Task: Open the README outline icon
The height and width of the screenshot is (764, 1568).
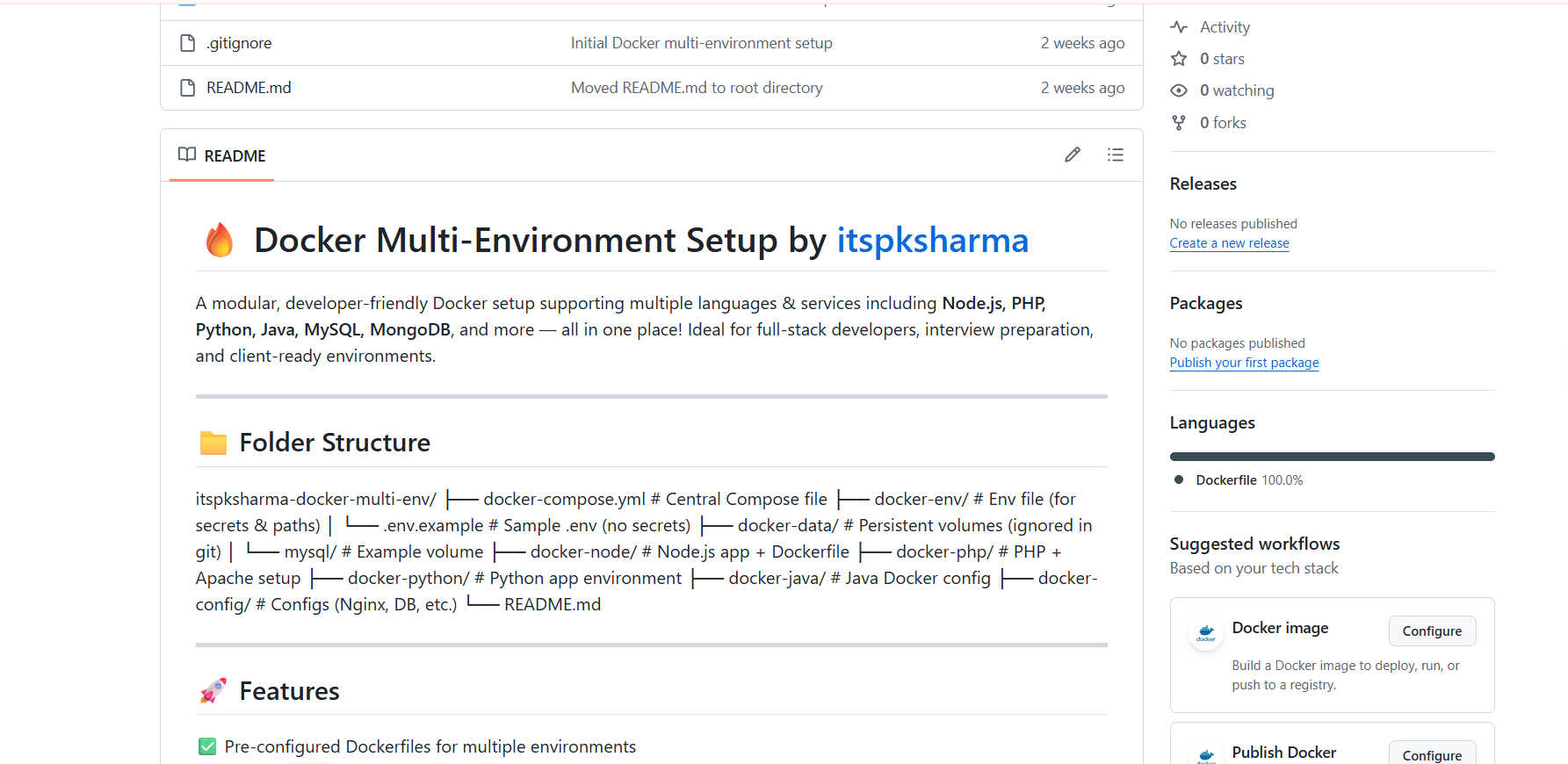Action: (1115, 154)
